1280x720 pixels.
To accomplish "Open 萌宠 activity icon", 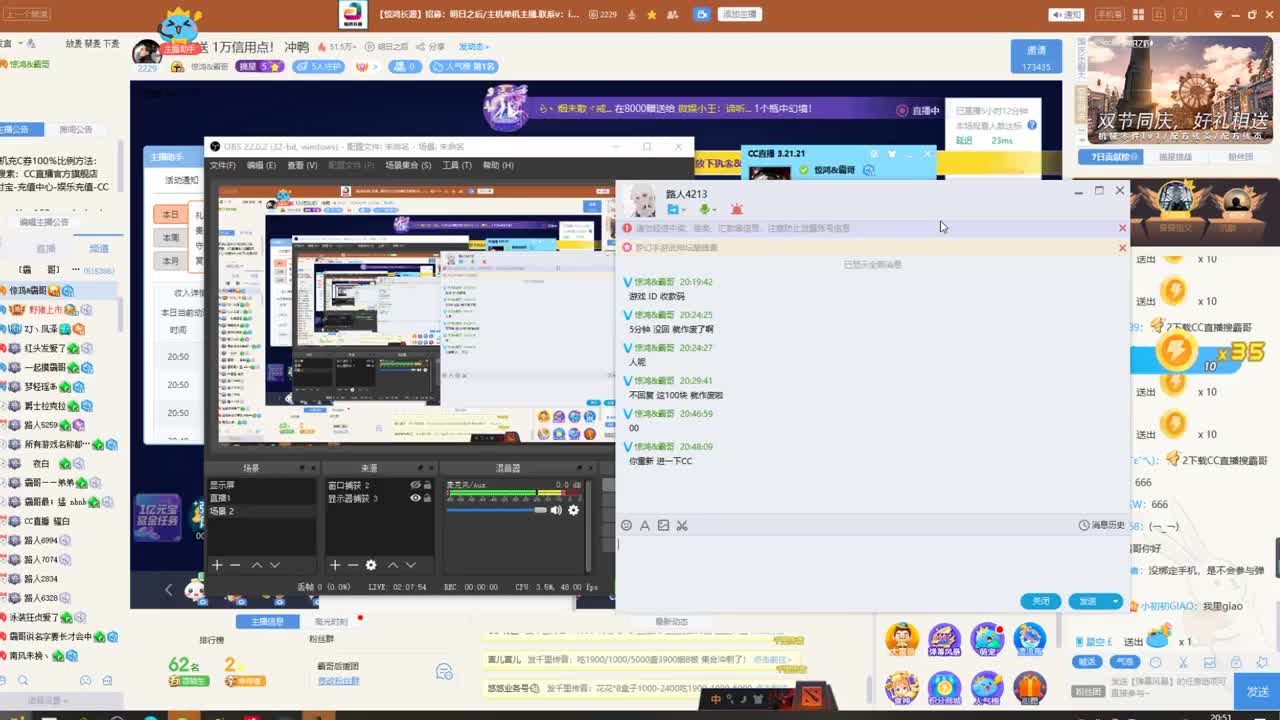I will pyautogui.click(x=987, y=641).
